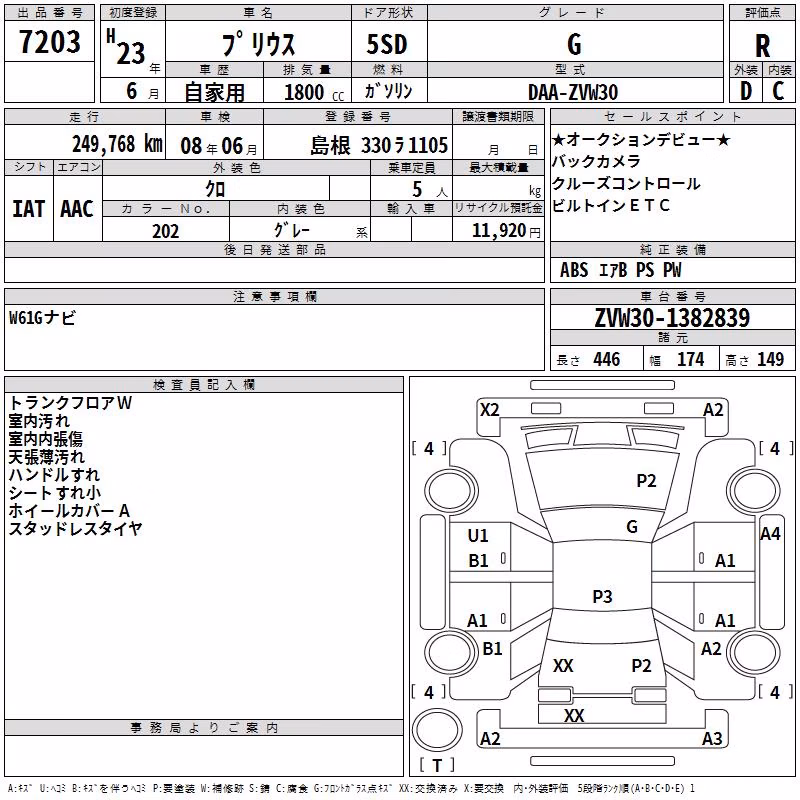The image size is (800, 800).
Task: Click the vehicle history value 自家用
Action: [214, 92]
